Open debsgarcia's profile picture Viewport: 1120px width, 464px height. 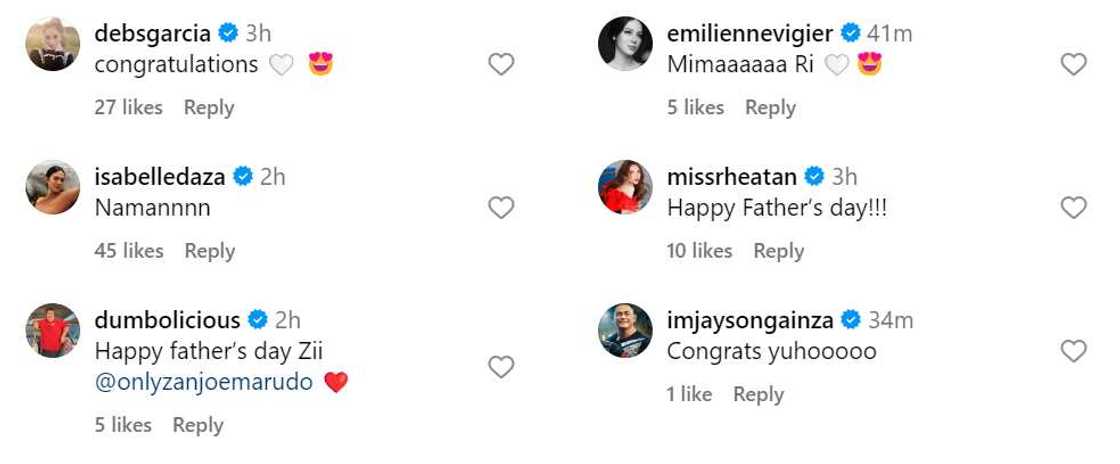tap(53, 44)
